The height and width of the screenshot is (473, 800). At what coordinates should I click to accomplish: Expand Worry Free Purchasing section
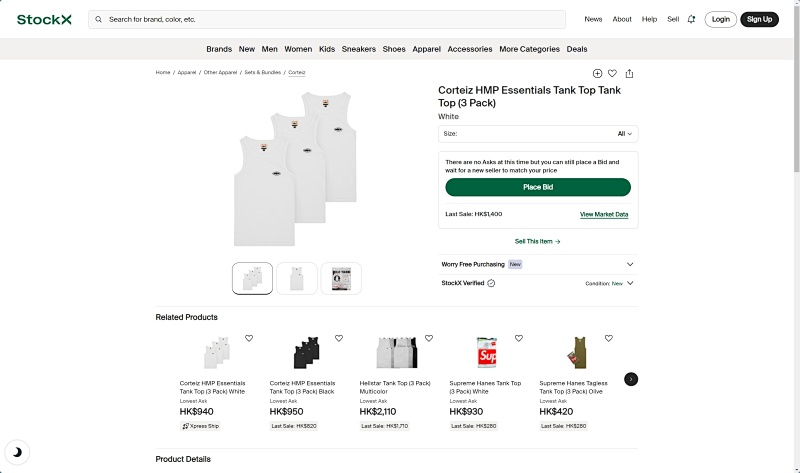538,264
